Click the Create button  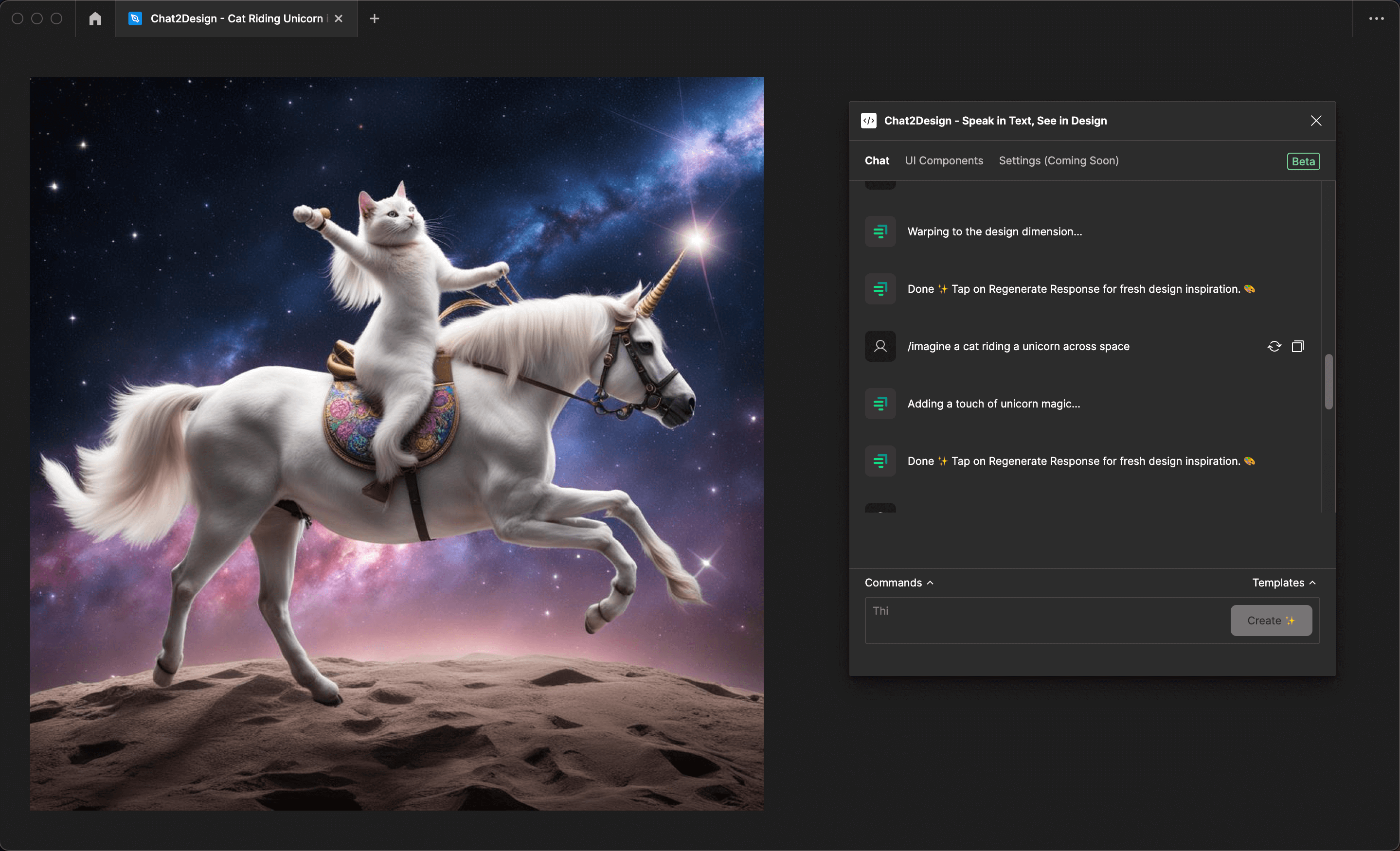pos(1271,619)
